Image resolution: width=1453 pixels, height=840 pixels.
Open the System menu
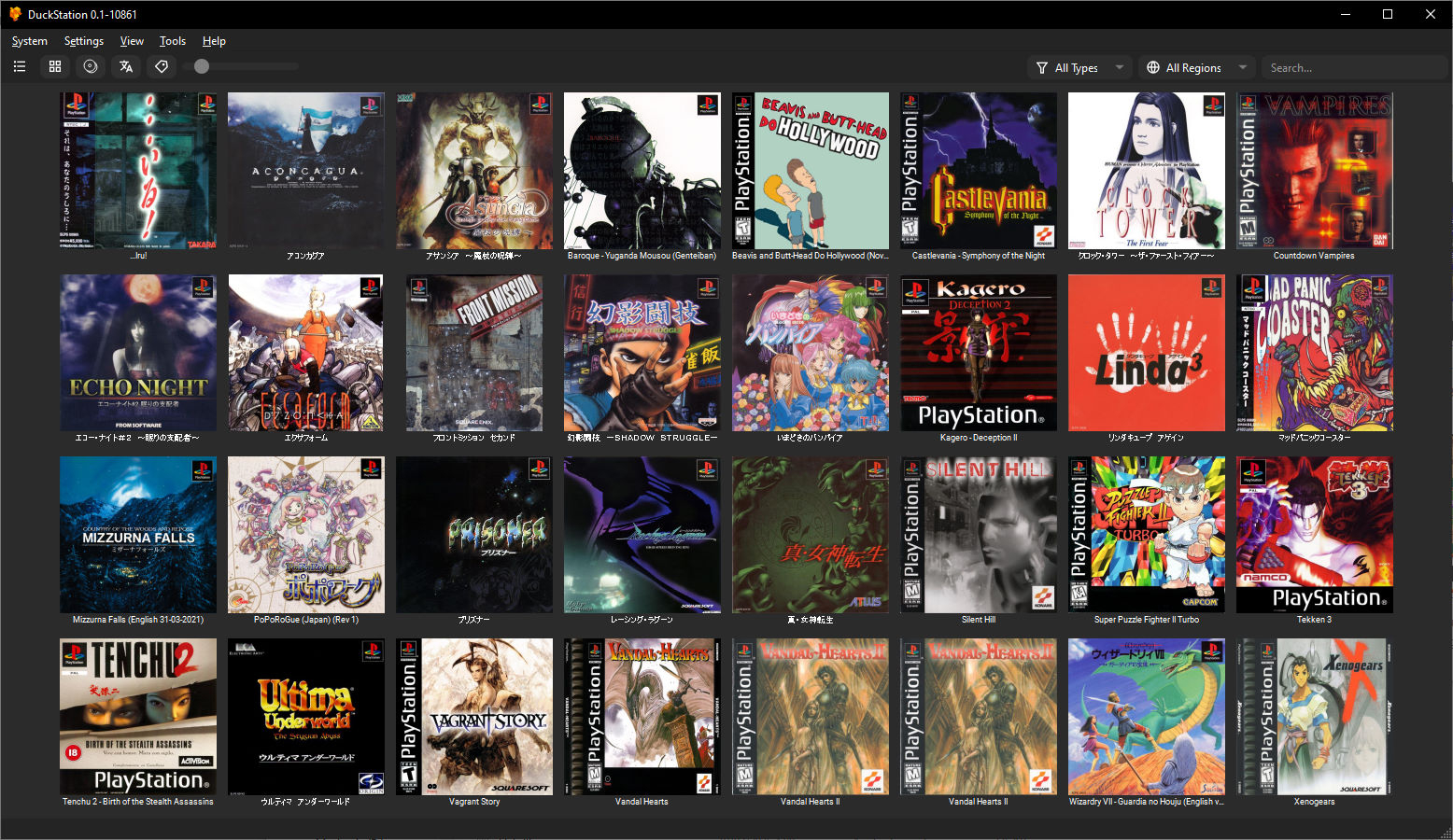(29, 41)
